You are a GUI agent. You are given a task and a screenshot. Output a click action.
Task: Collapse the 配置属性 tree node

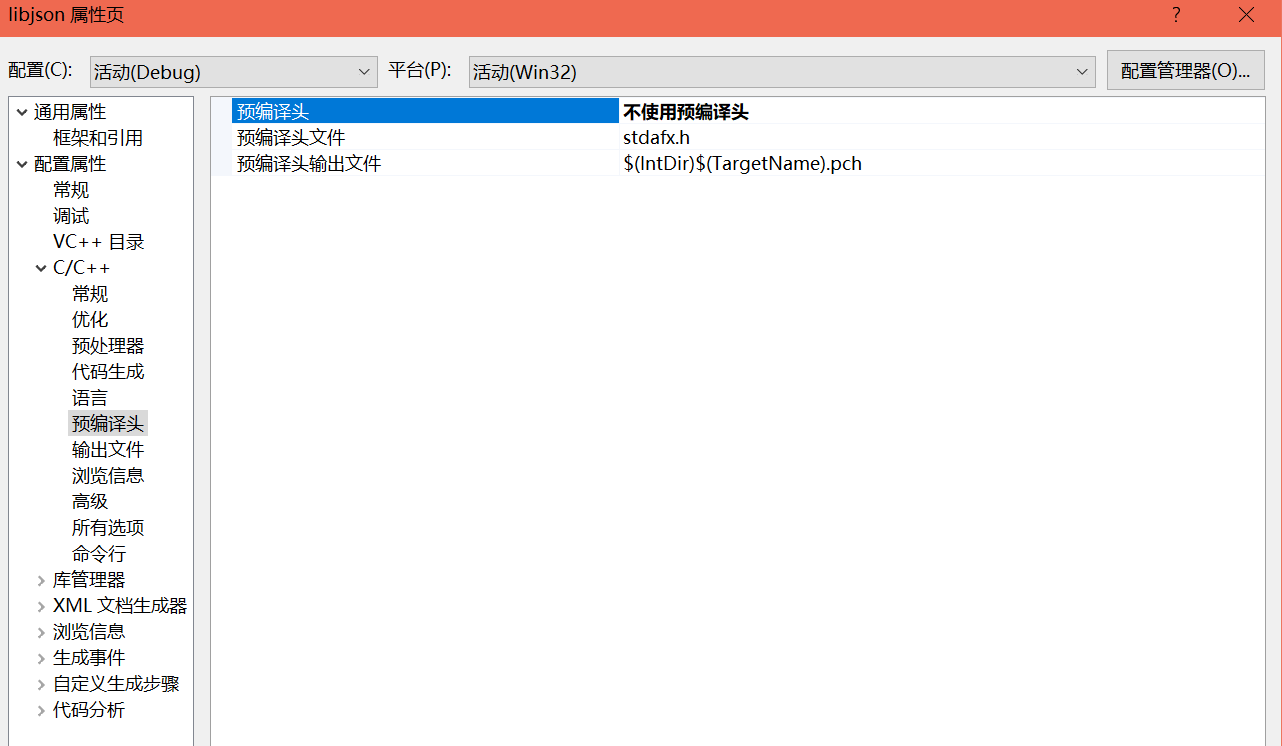point(22,165)
